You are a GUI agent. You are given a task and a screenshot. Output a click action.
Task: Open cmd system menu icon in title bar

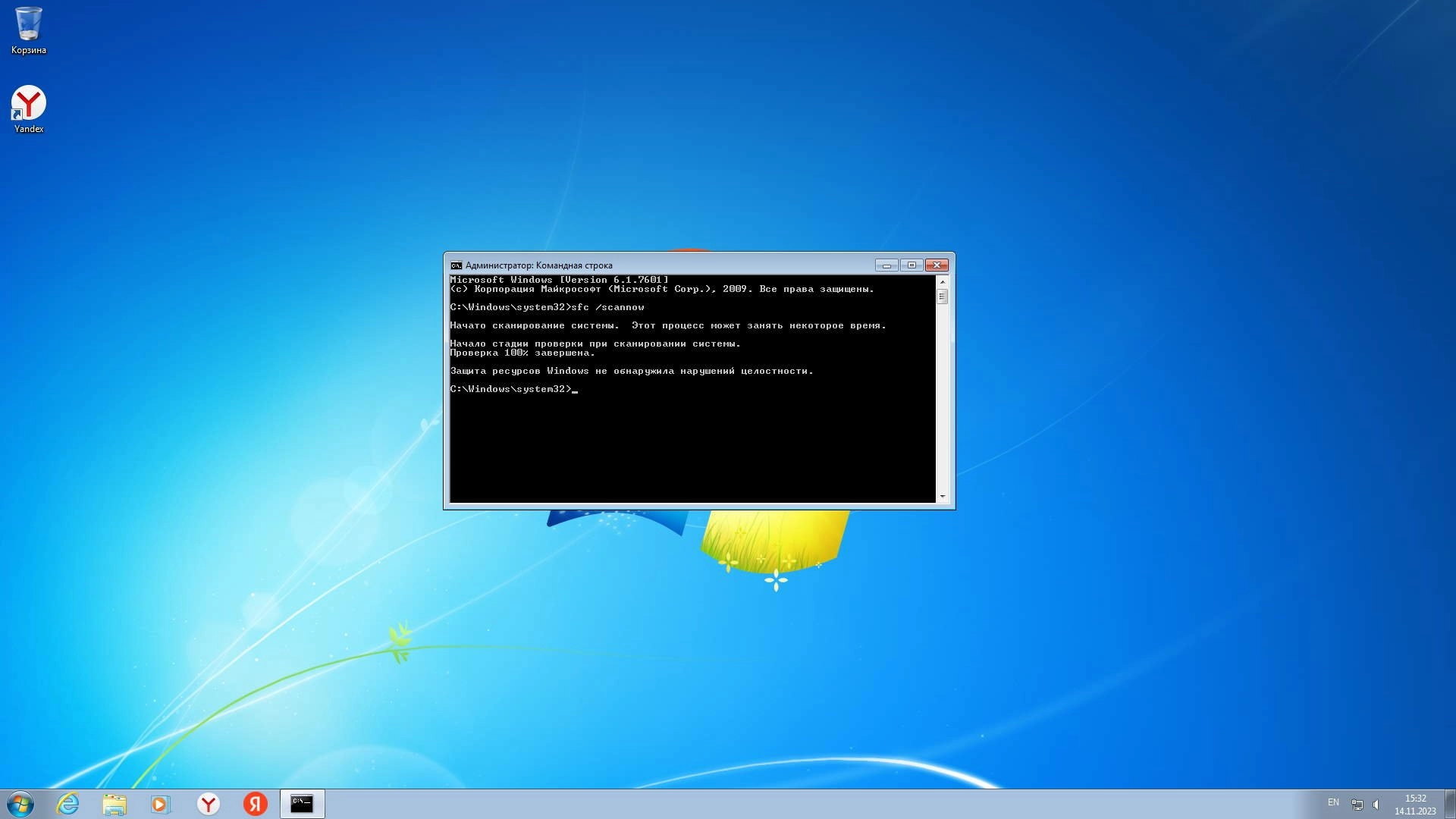[456, 265]
